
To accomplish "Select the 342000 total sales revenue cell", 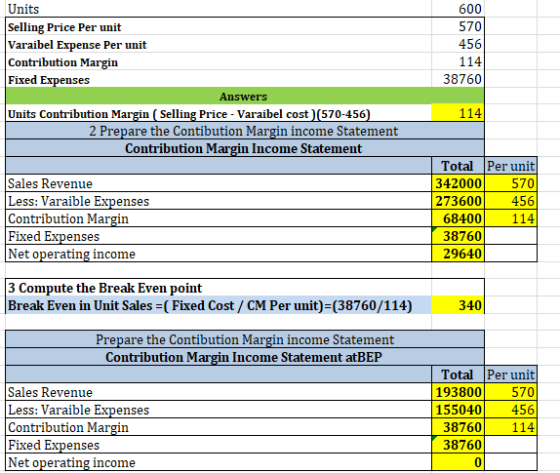I will click(458, 183).
